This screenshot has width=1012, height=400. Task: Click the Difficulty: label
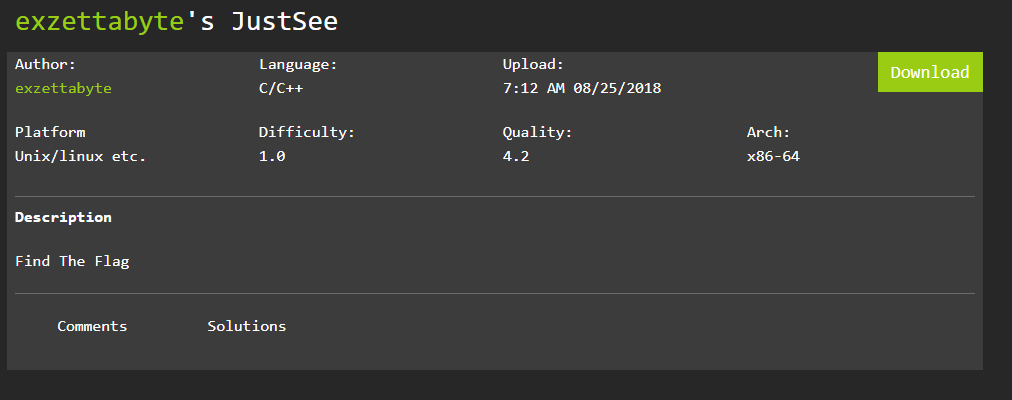(x=307, y=132)
